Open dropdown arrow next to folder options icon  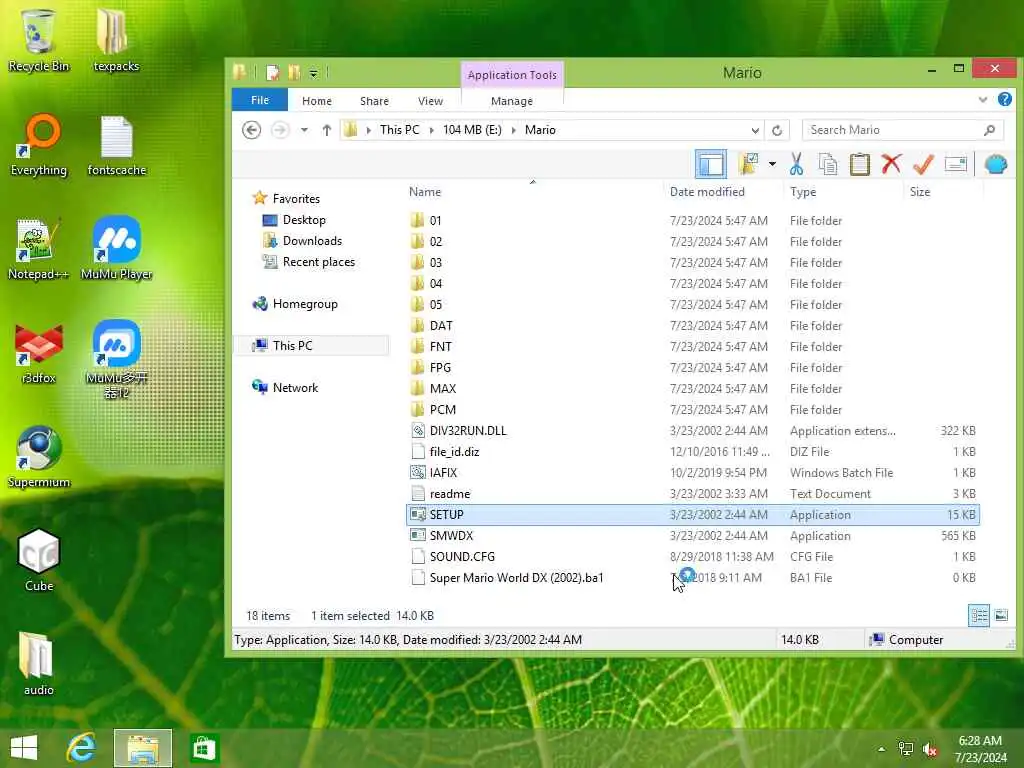point(772,164)
